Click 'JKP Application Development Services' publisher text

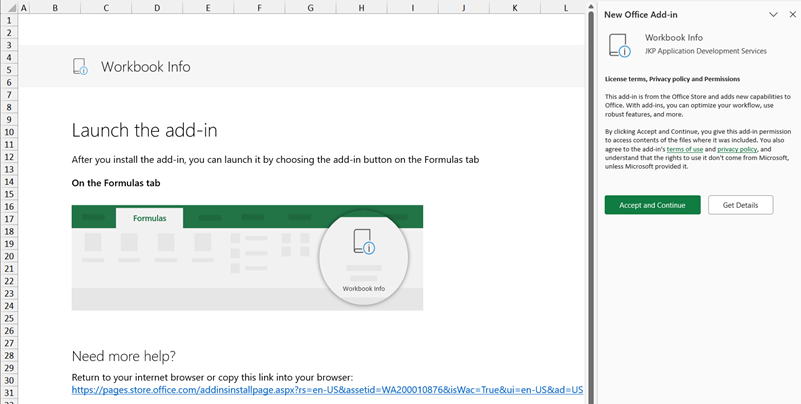click(705, 51)
